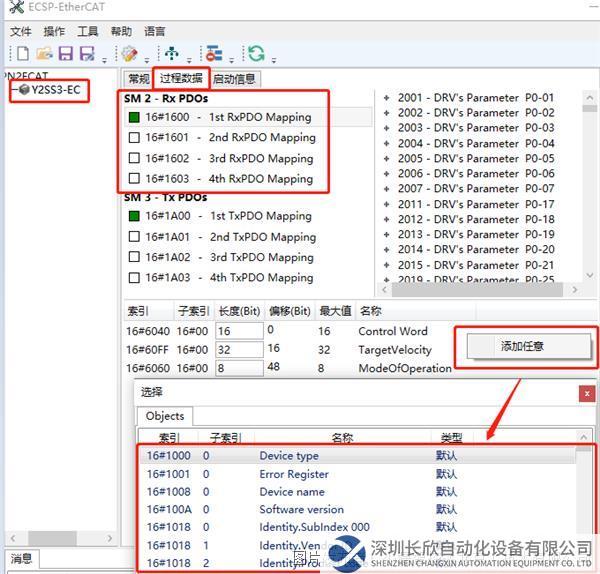Image resolution: width=600 pixels, height=574 pixels.
Task: Click the 长度 field showing 32 for TargetVelocity
Action: coord(238,350)
